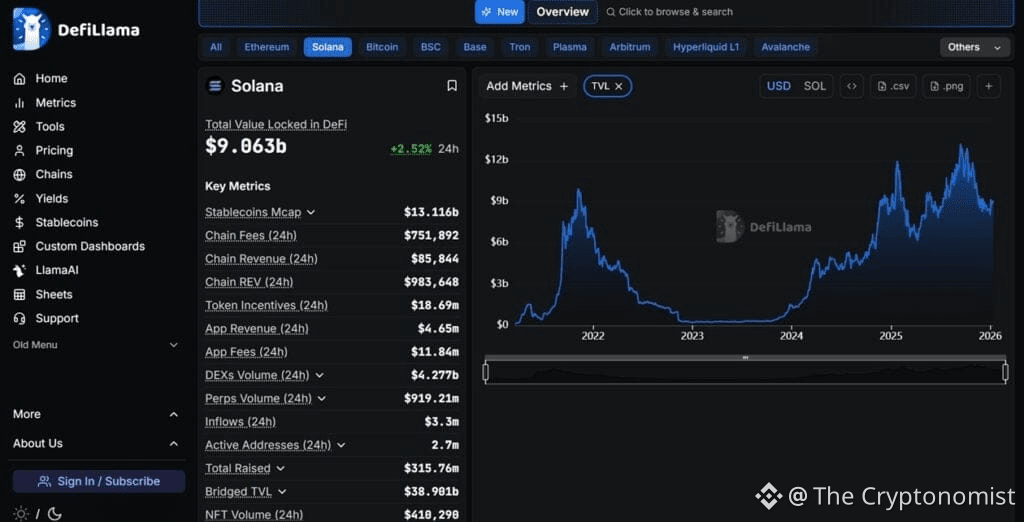Collapse the About Us section
1024x522 pixels.
point(173,443)
